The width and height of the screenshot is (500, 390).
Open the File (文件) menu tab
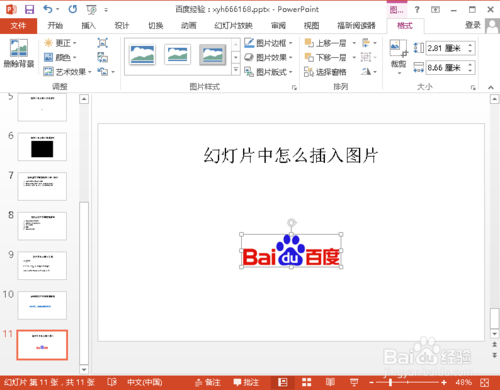pyautogui.click(x=18, y=25)
